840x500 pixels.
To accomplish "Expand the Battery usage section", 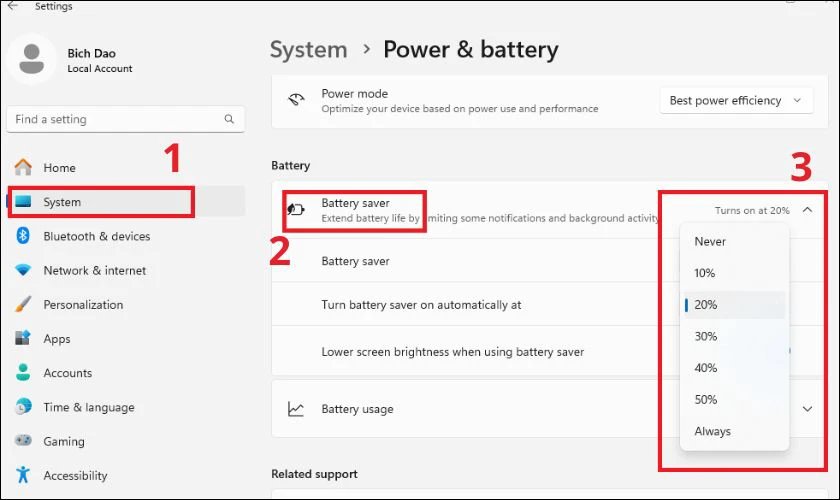I will point(808,409).
